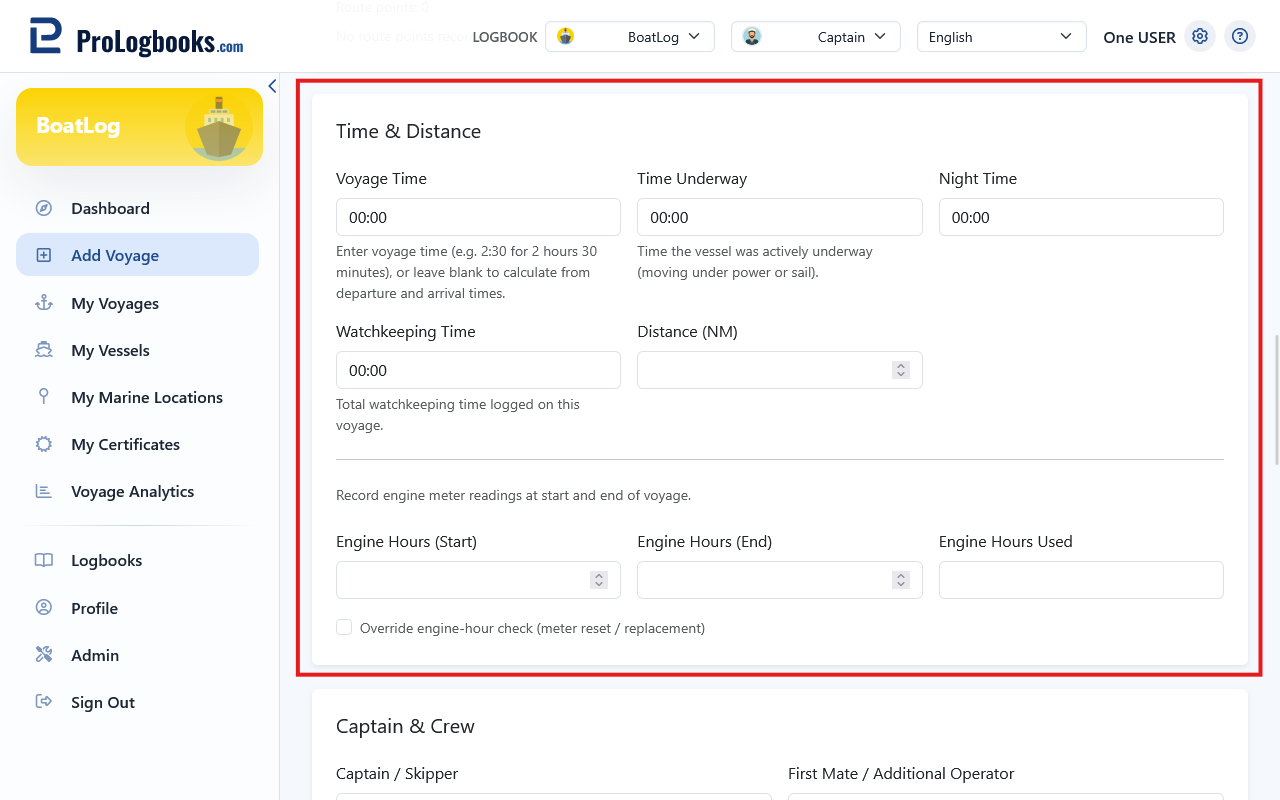Focus the Time Underway field
This screenshot has width=1280, height=800.
coord(779,217)
